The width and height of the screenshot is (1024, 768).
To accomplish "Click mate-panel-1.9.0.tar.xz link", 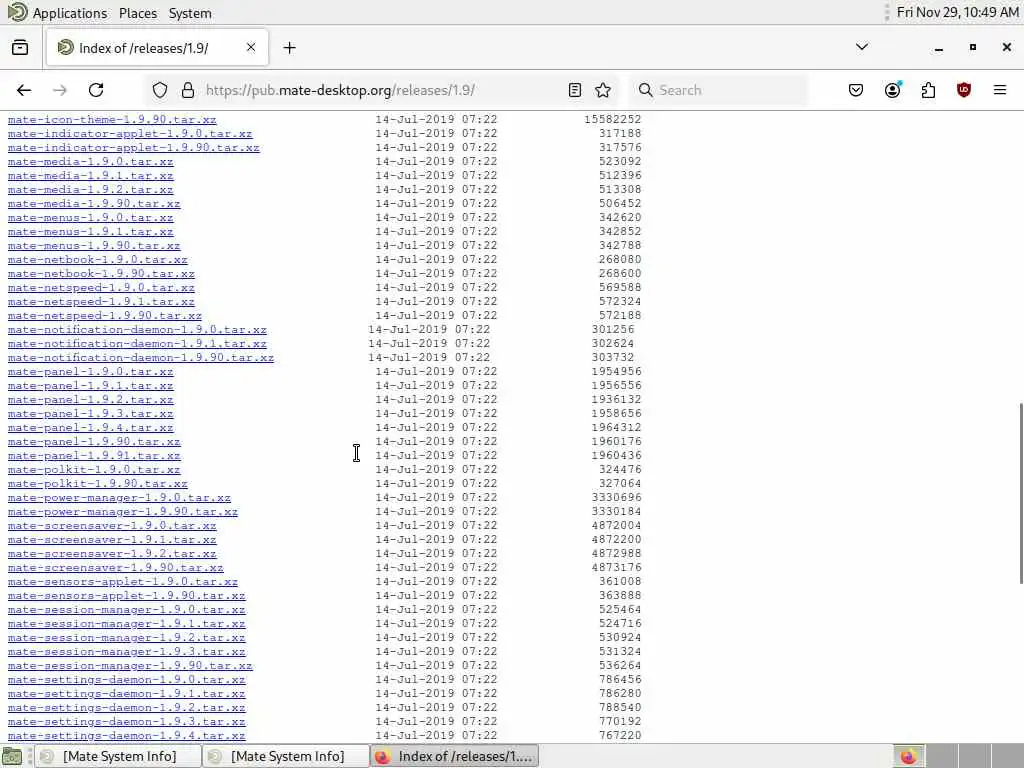I will point(90,372).
